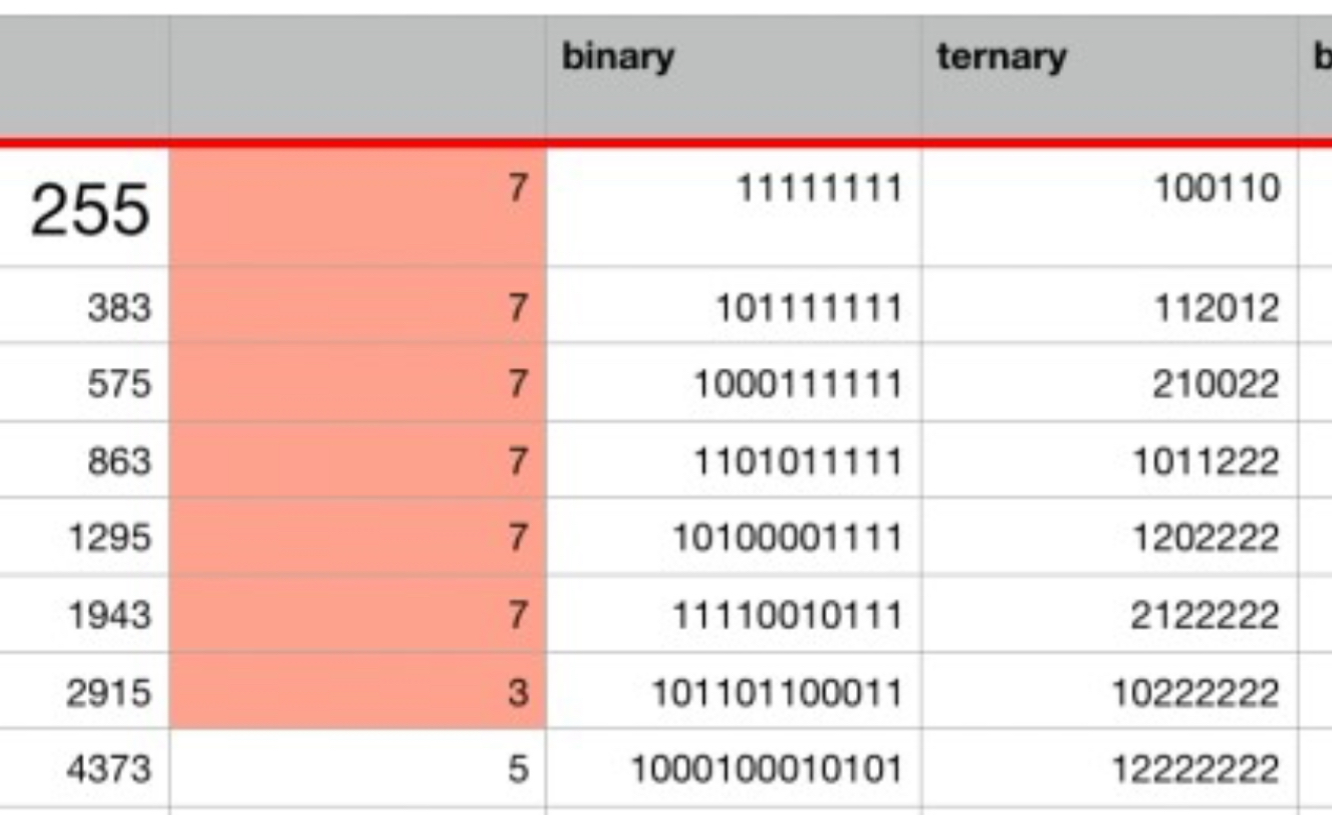Click the binary column header
Image resolution: width=1332 pixels, height=815 pixels.
tap(618, 57)
